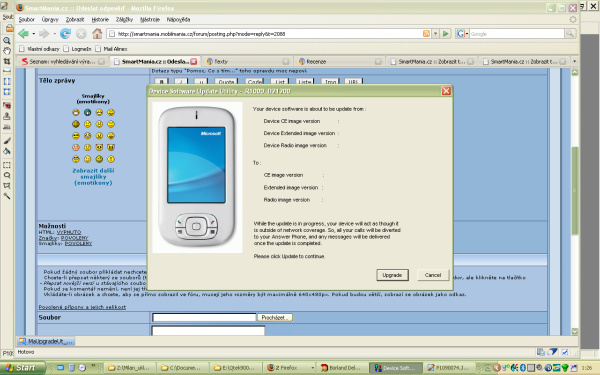
Task: Click the page vertical scrollbar thumb
Action: coord(574,190)
